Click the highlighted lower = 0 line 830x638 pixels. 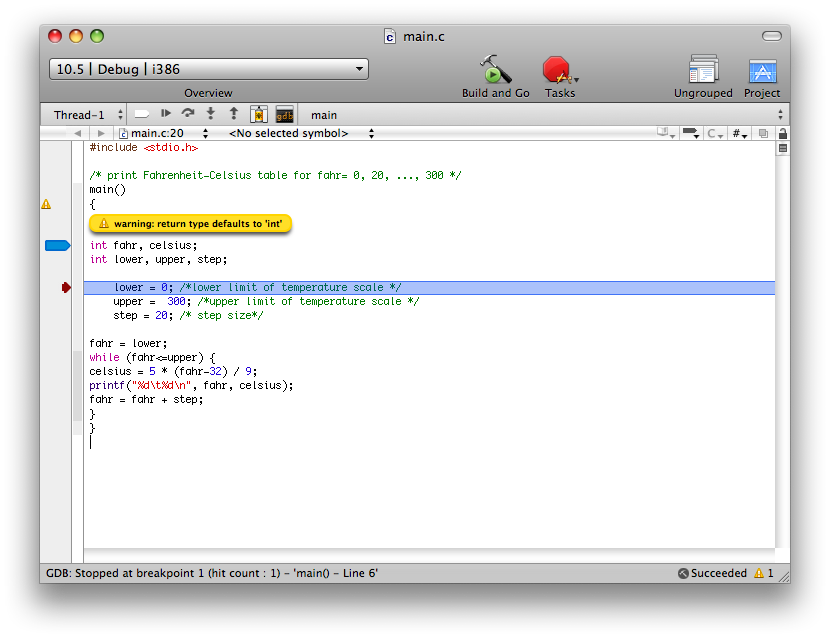(429, 287)
